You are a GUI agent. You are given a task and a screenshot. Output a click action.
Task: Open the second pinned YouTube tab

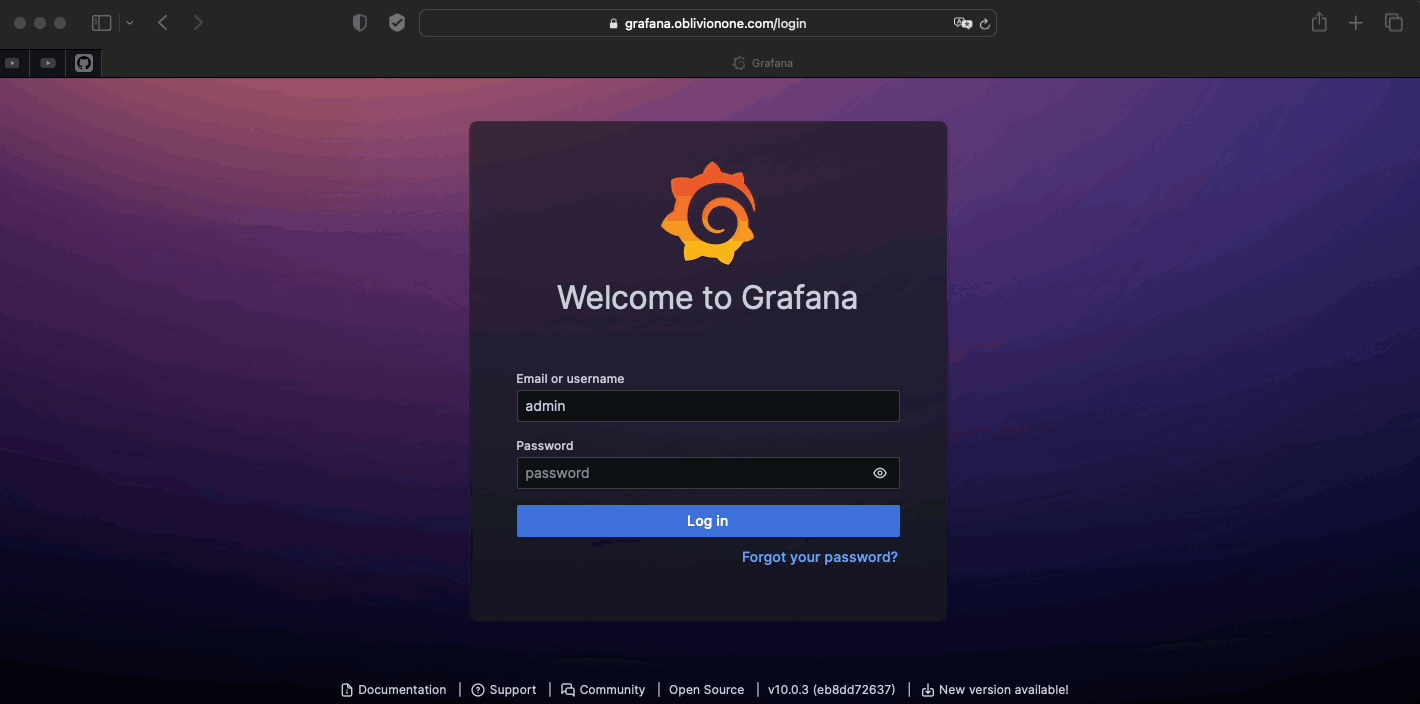pos(48,63)
